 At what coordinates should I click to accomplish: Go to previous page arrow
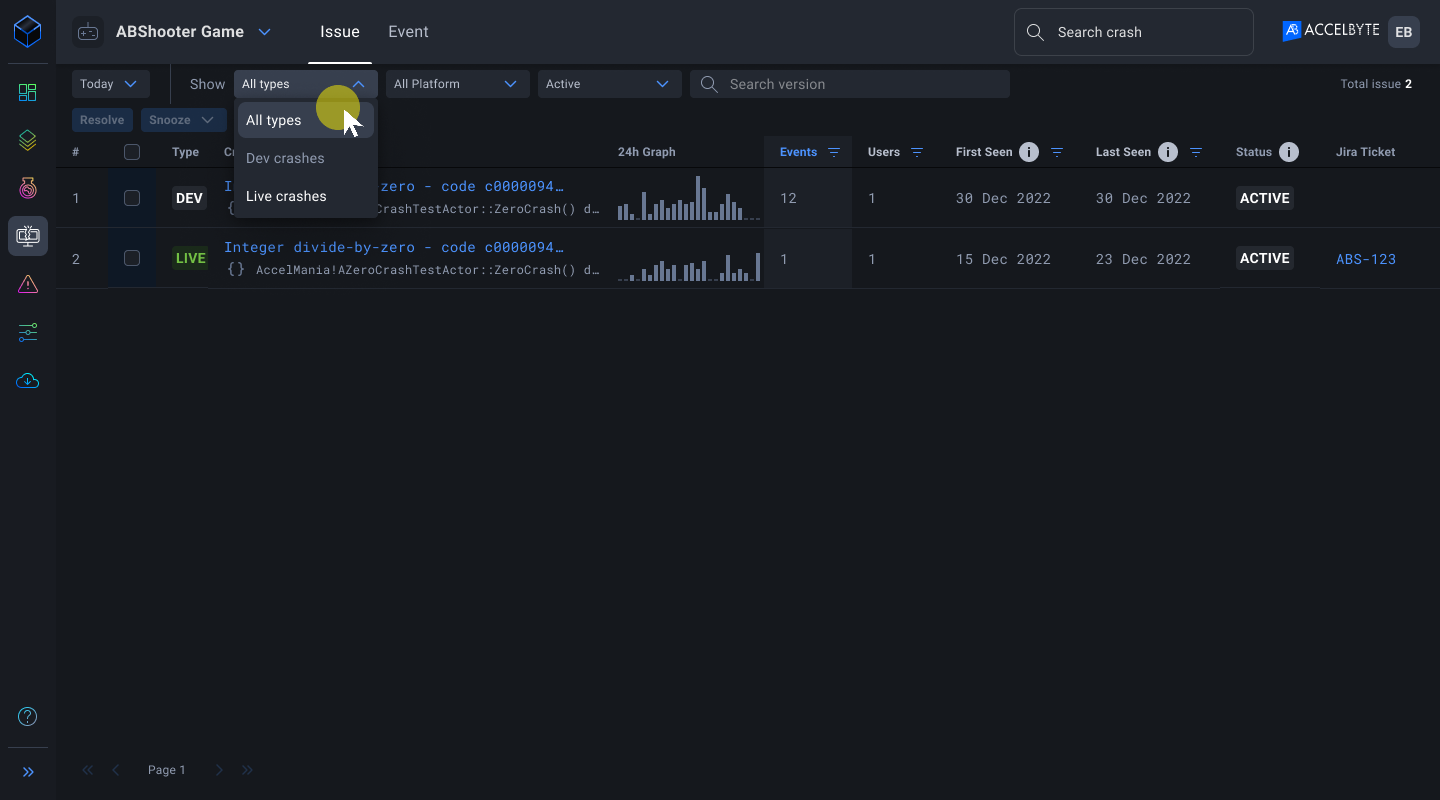click(116, 770)
